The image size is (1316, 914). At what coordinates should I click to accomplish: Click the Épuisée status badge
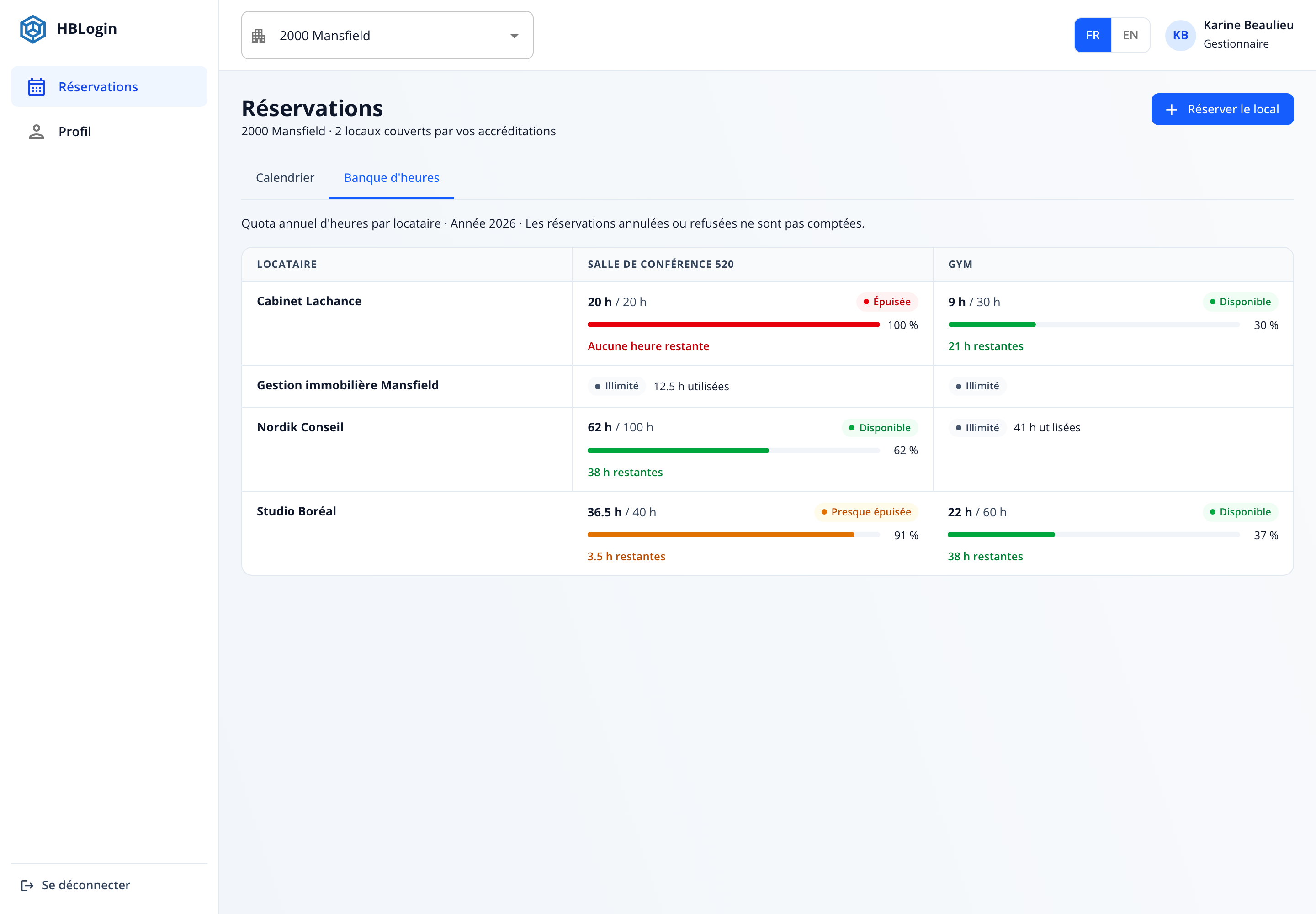[886, 302]
